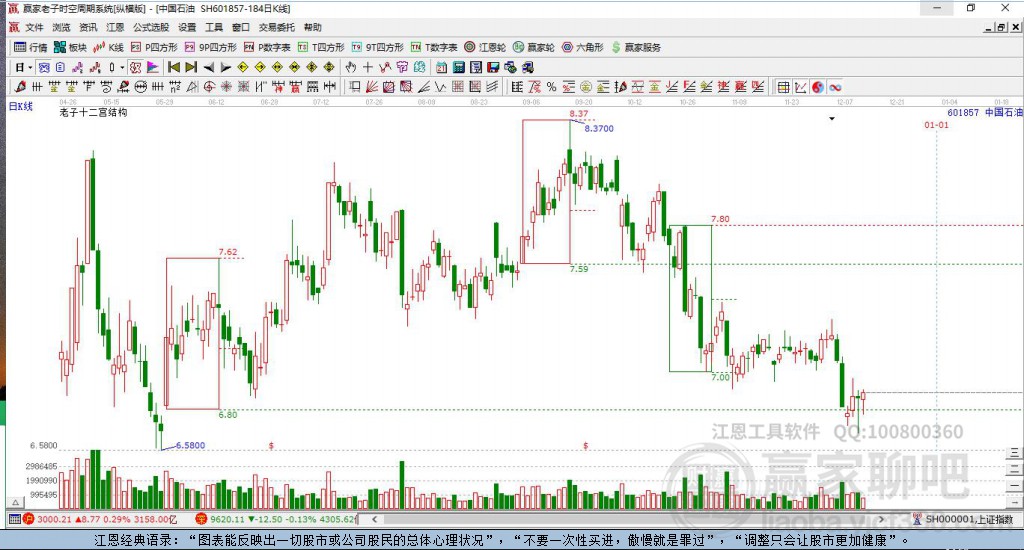Open the small dropdown arrow near 601857 code
Screen dimensions: 1024x550
(831, 119)
